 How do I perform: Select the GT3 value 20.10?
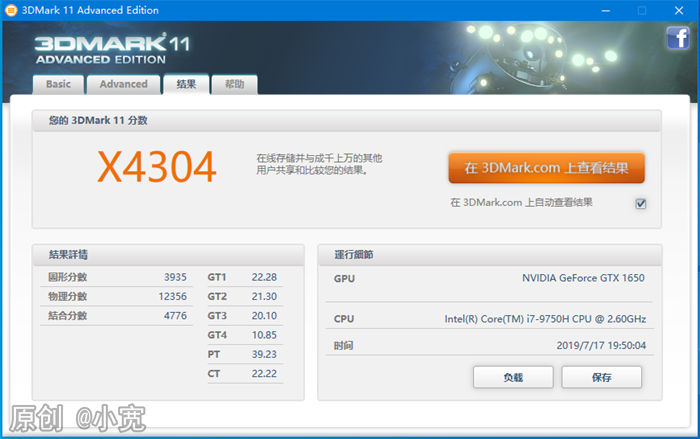pos(264,316)
